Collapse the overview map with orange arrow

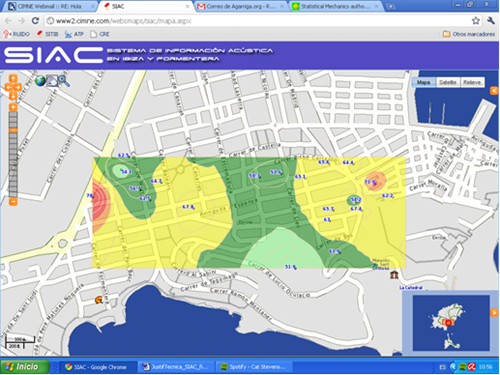pyautogui.click(x=494, y=313)
